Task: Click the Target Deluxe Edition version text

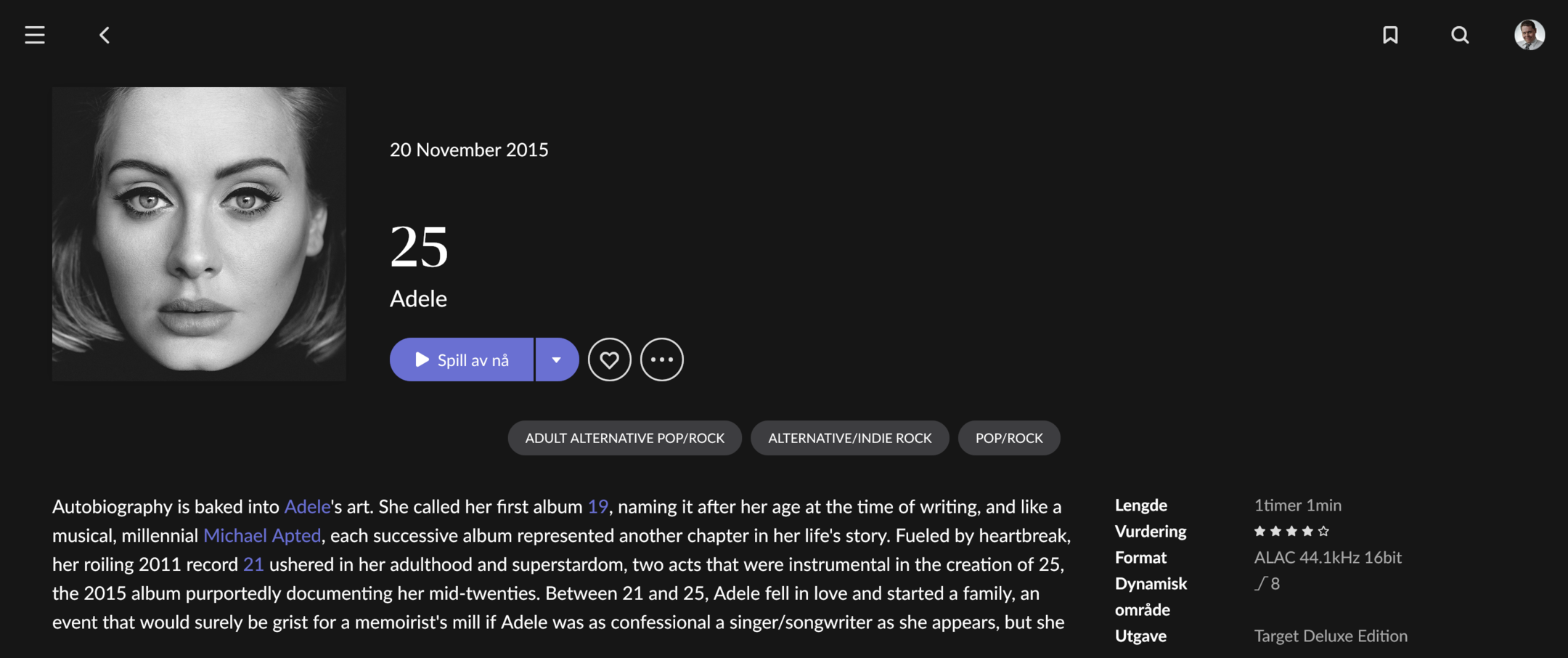Action: coord(1331,635)
